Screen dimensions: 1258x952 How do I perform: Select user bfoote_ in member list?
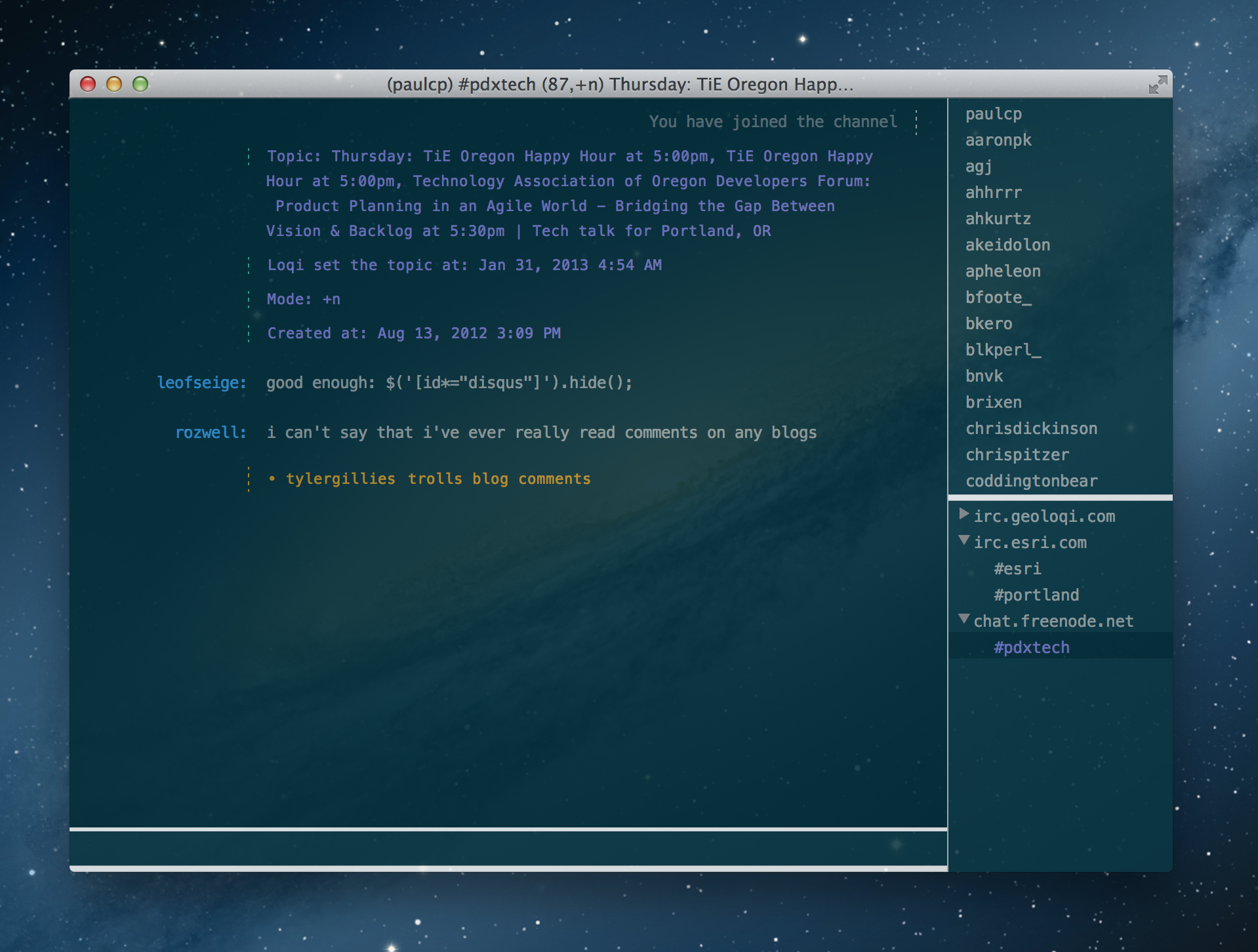click(998, 298)
